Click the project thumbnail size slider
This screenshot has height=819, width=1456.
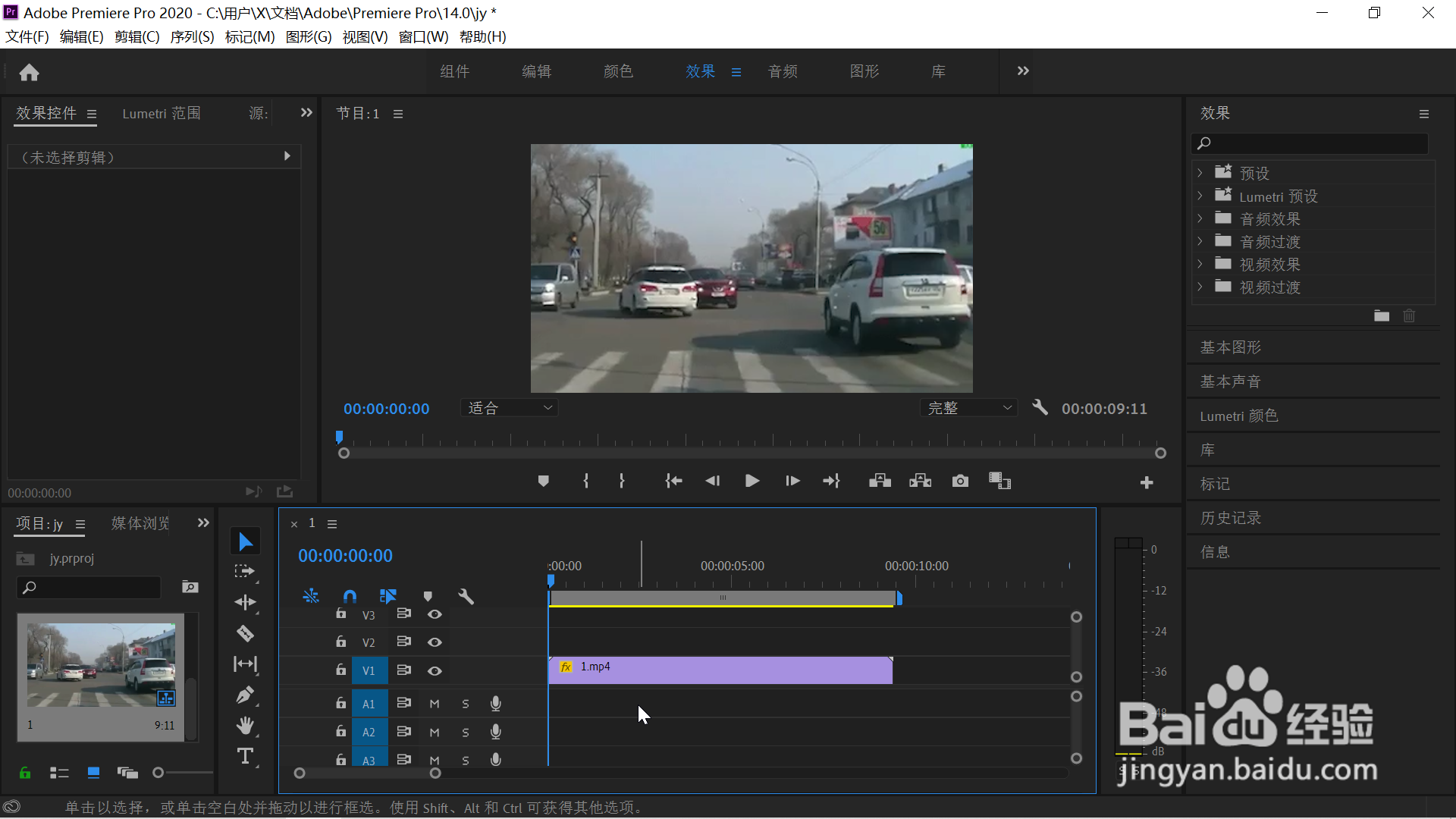coord(158,773)
